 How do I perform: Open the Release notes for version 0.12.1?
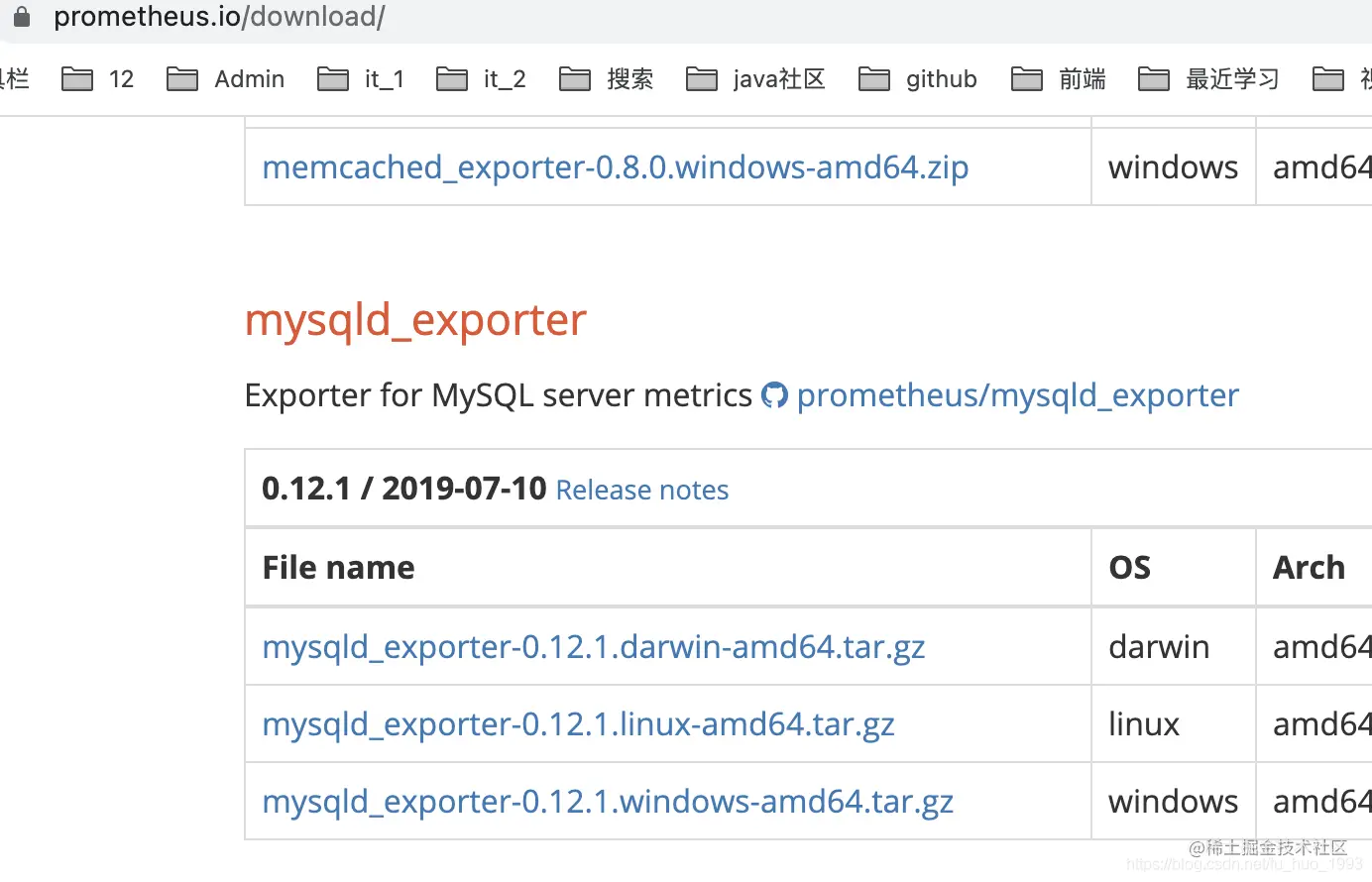641,490
